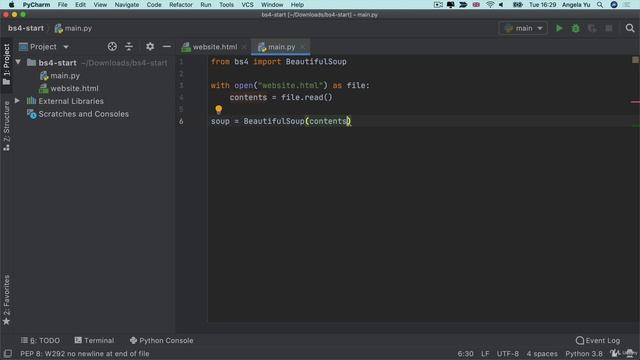Open Project panel settings gear
The height and width of the screenshot is (360, 640).
[x=150, y=47]
